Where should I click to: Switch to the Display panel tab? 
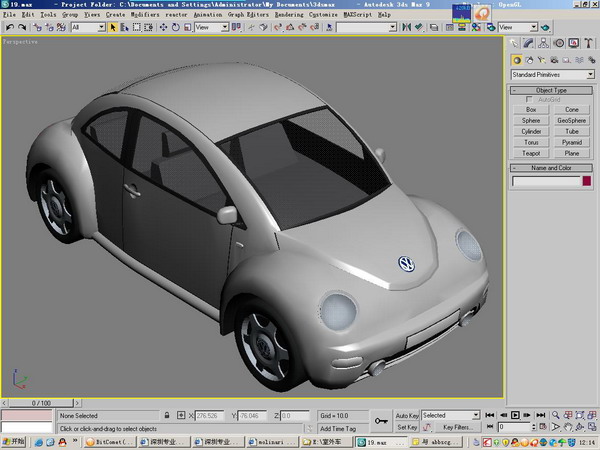click(x=574, y=43)
